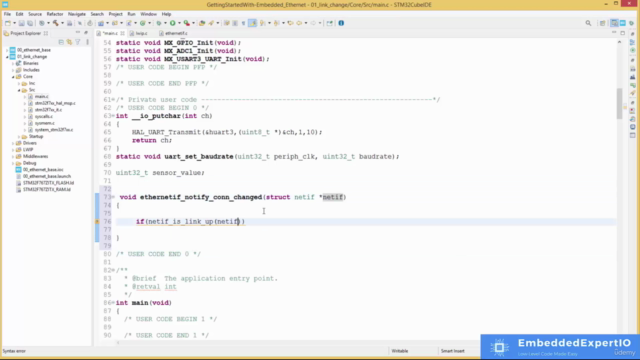Image resolution: width=640 pixels, height=360 pixels.
Task: Select main.c in the Project Explorer
Action: point(41,97)
